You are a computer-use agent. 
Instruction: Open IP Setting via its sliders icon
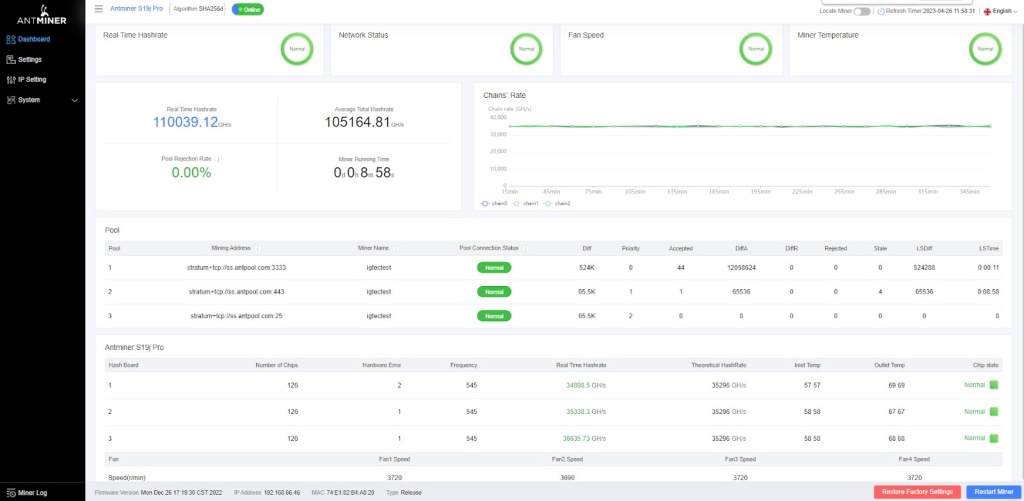click(x=10, y=80)
